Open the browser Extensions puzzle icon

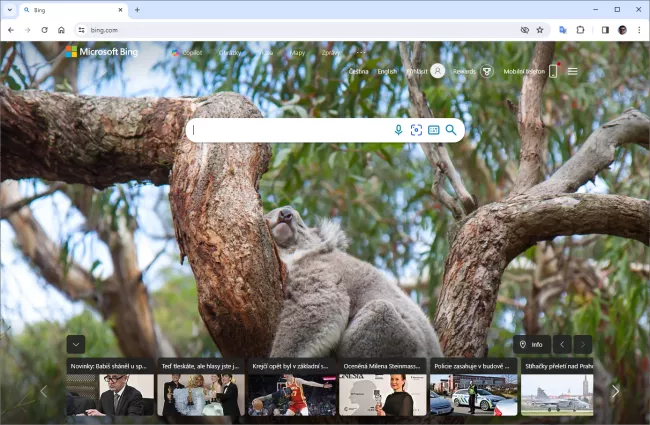pyautogui.click(x=580, y=30)
